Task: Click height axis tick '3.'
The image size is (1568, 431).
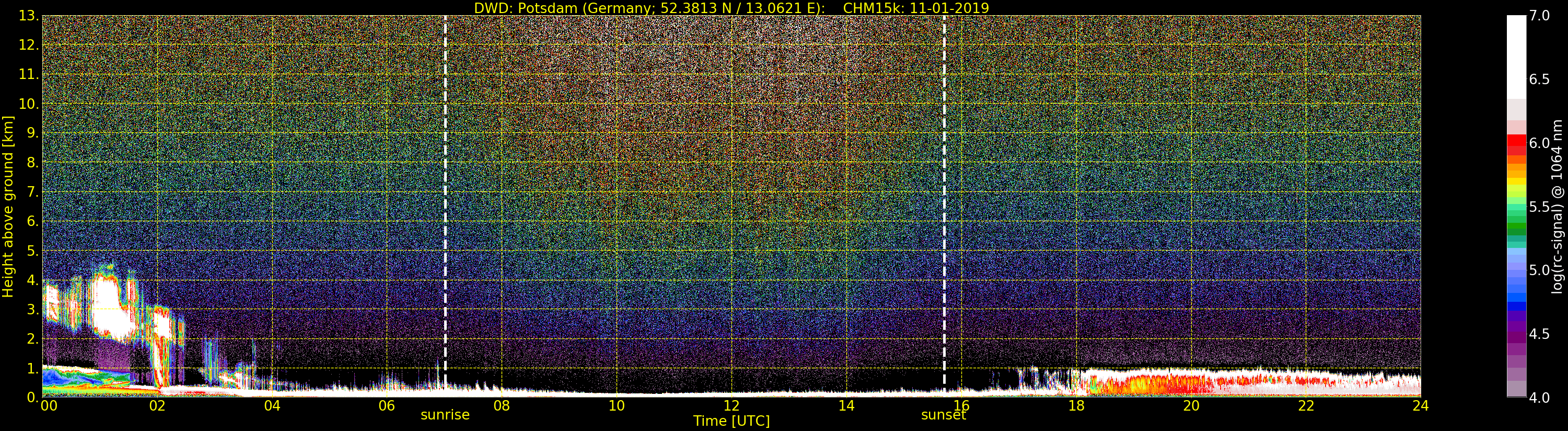Action: [33, 309]
